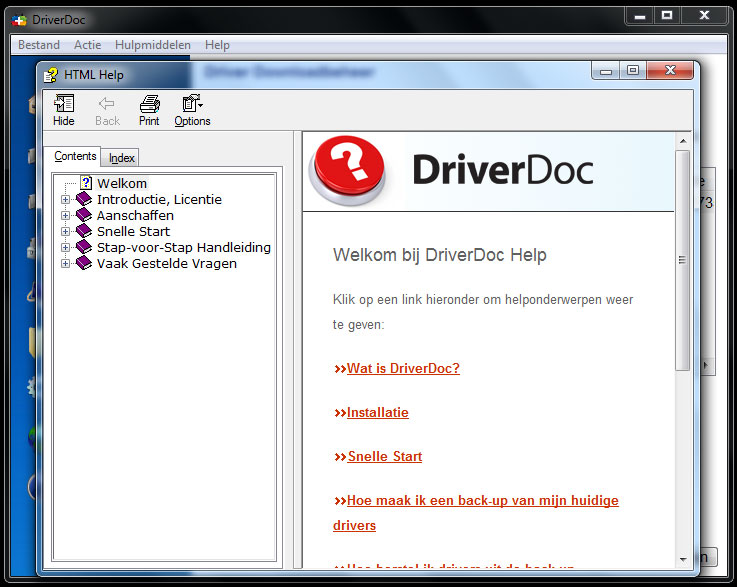This screenshot has width=737, height=587.
Task: Select Aanschaffen tree item
Action: tap(135, 215)
